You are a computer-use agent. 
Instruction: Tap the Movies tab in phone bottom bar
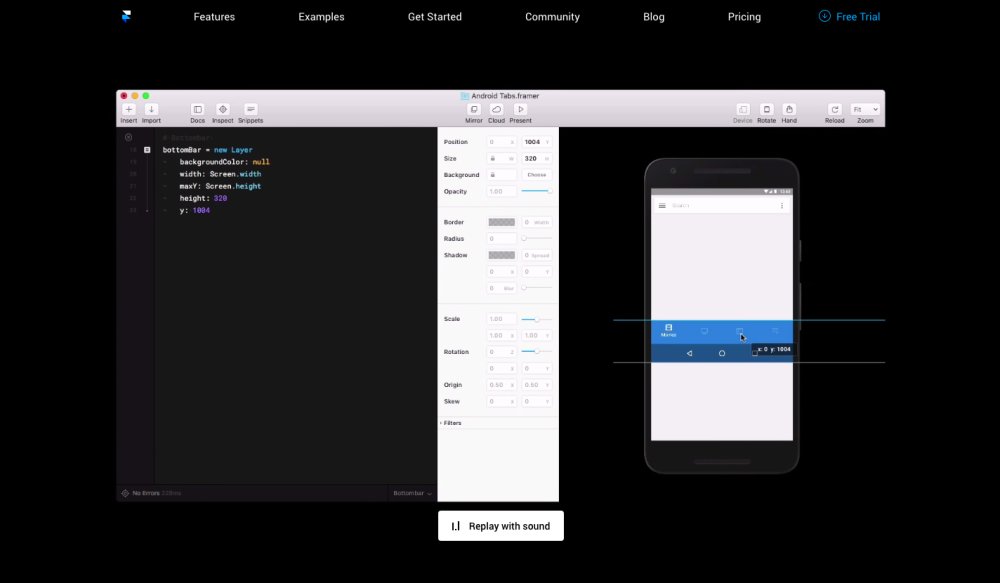pos(668,330)
